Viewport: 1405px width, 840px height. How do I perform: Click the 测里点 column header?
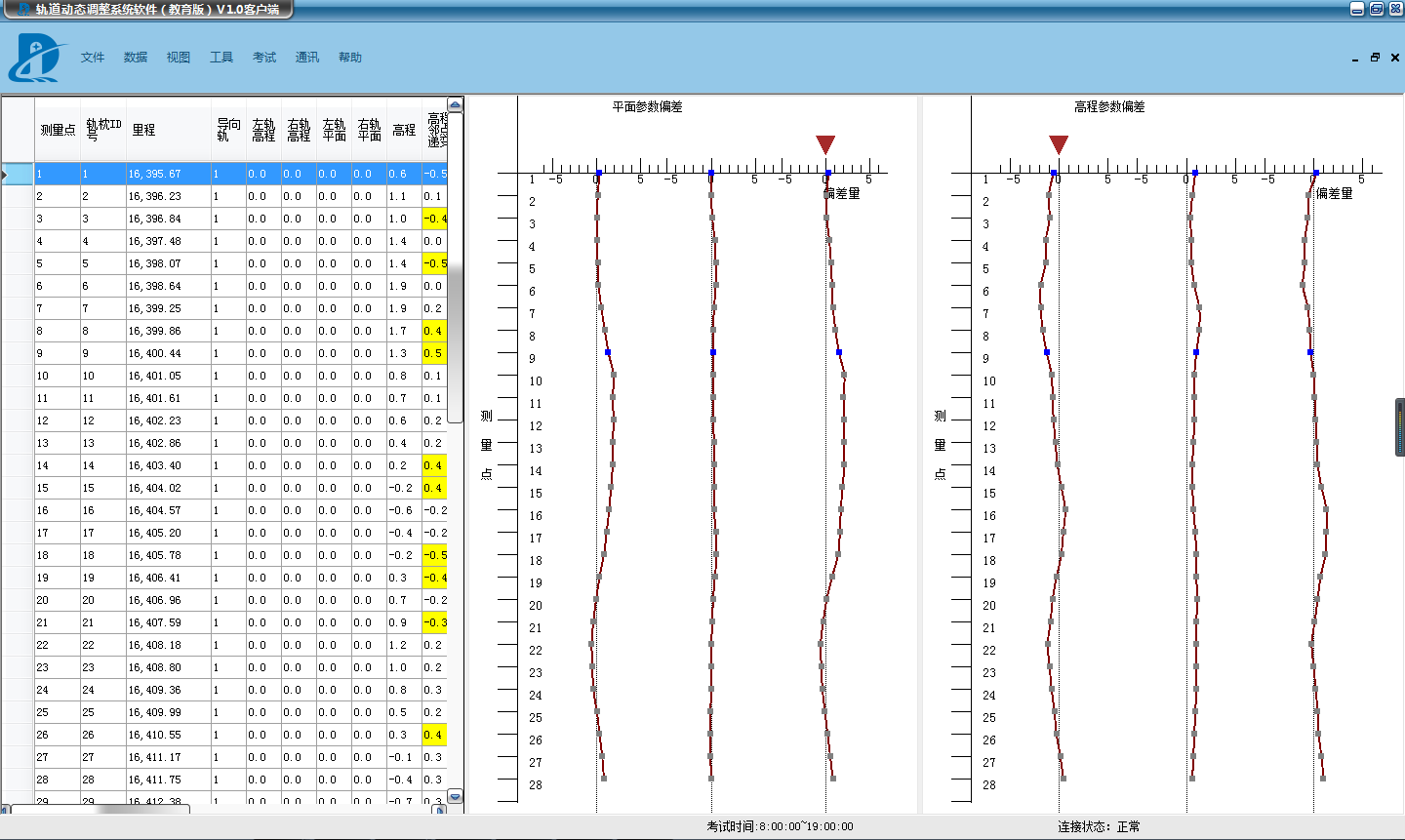pos(58,130)
